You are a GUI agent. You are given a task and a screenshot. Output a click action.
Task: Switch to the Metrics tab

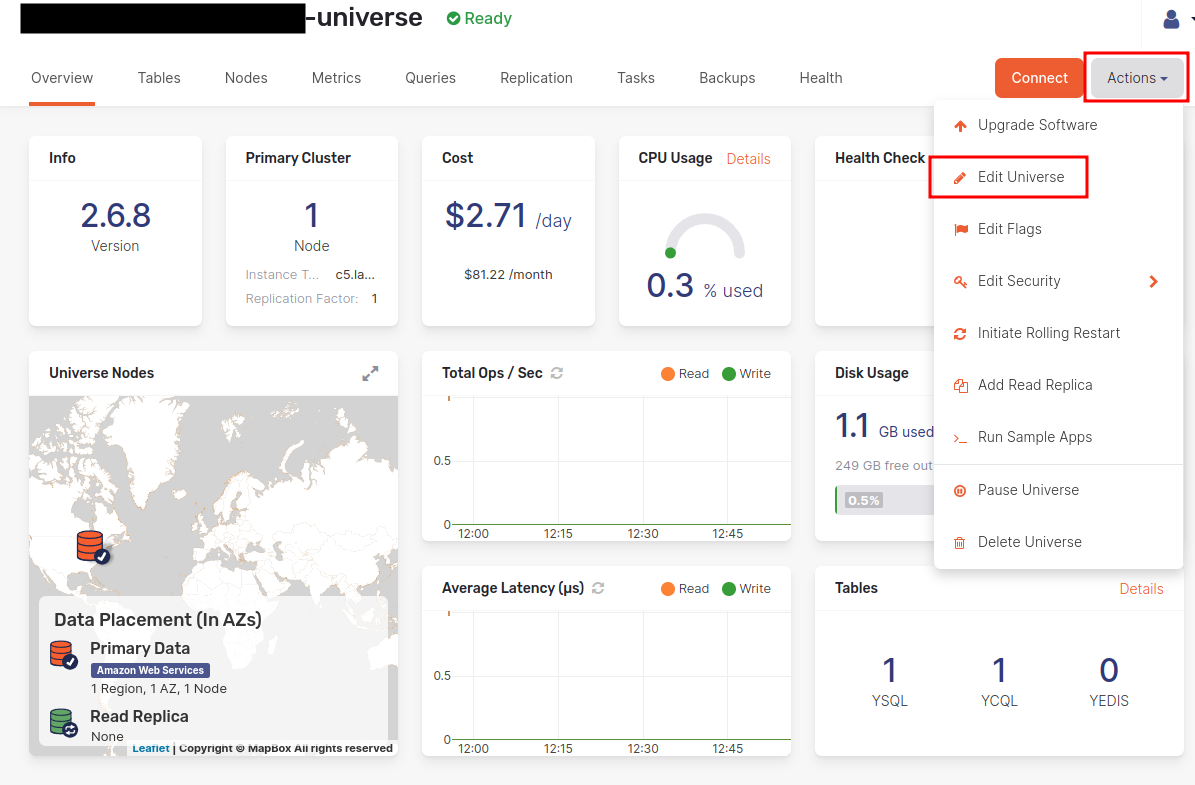point(336,77)
